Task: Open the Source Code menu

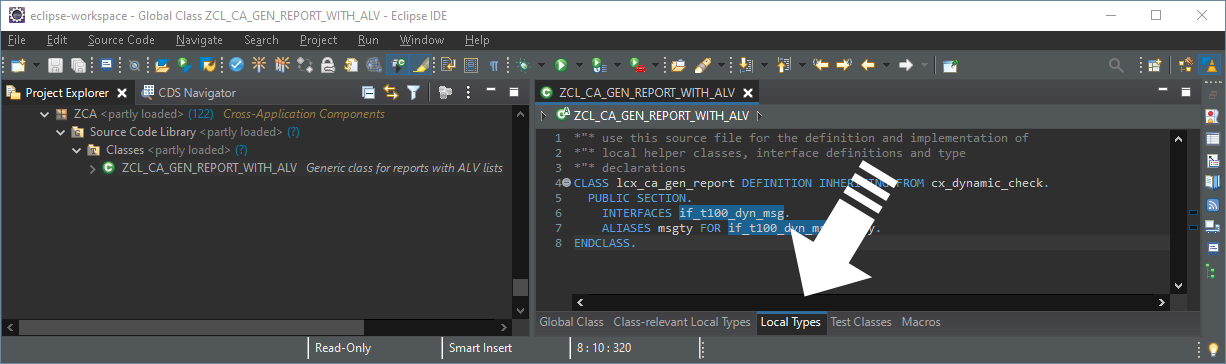Action: pyautogui.click(x=121, y=40)
